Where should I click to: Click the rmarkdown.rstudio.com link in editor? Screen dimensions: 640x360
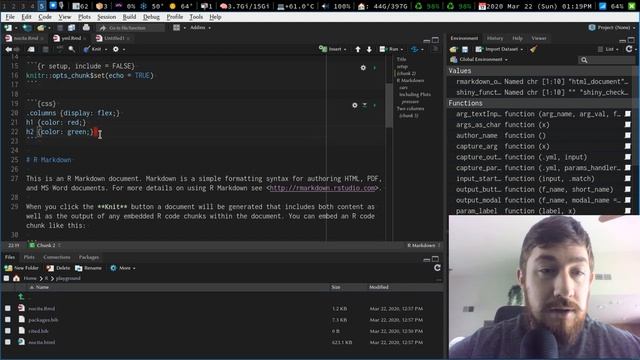(x=322, y=188)
